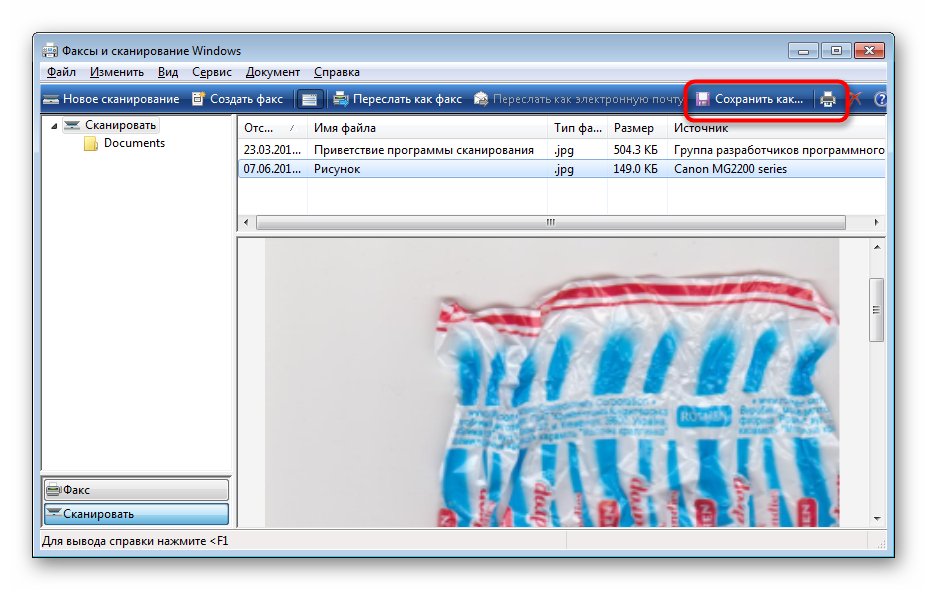Click preview scroll up arrow

(x=877, y=247)
